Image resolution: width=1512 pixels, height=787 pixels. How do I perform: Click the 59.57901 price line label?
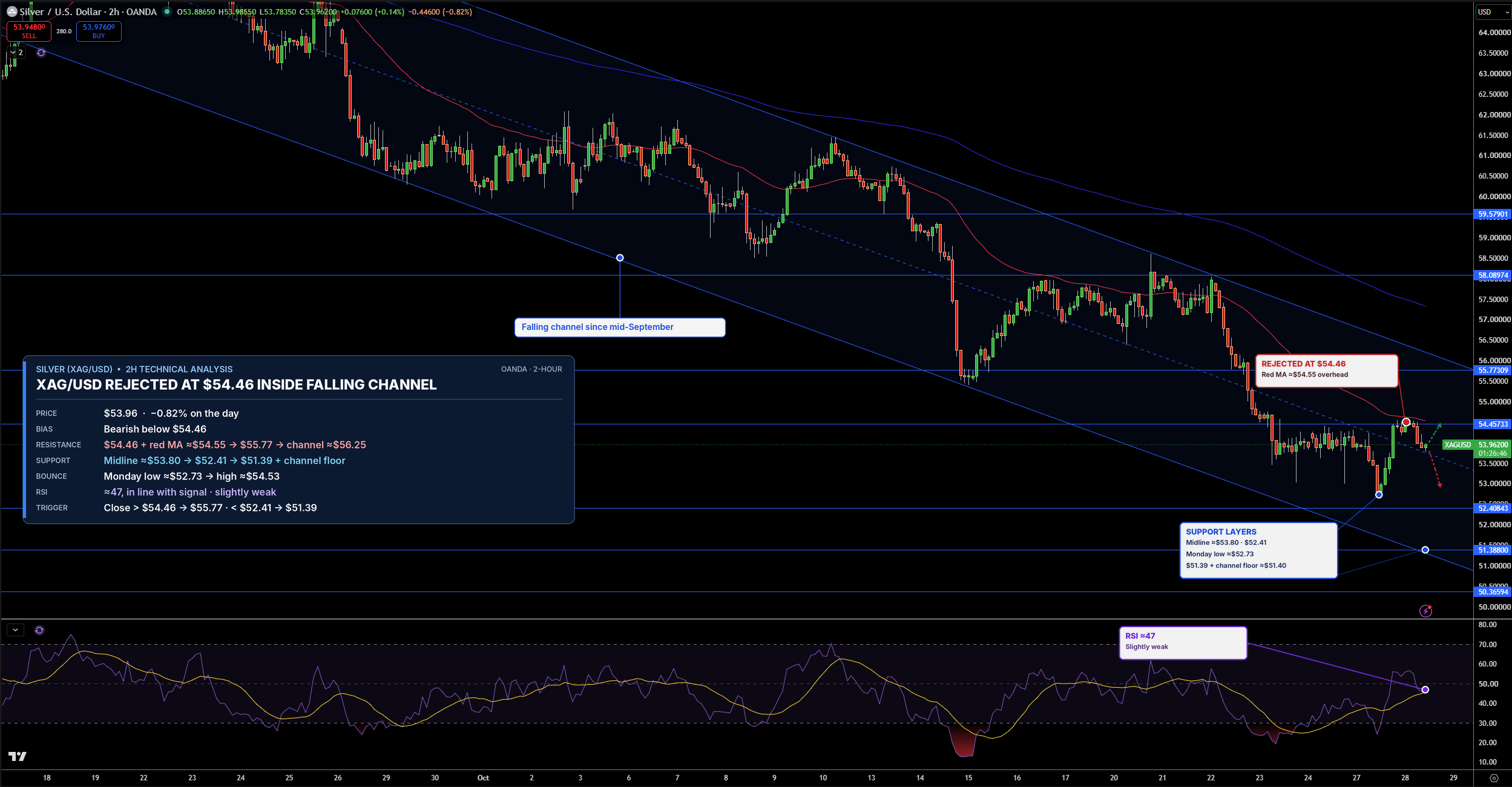[1493, 214]
